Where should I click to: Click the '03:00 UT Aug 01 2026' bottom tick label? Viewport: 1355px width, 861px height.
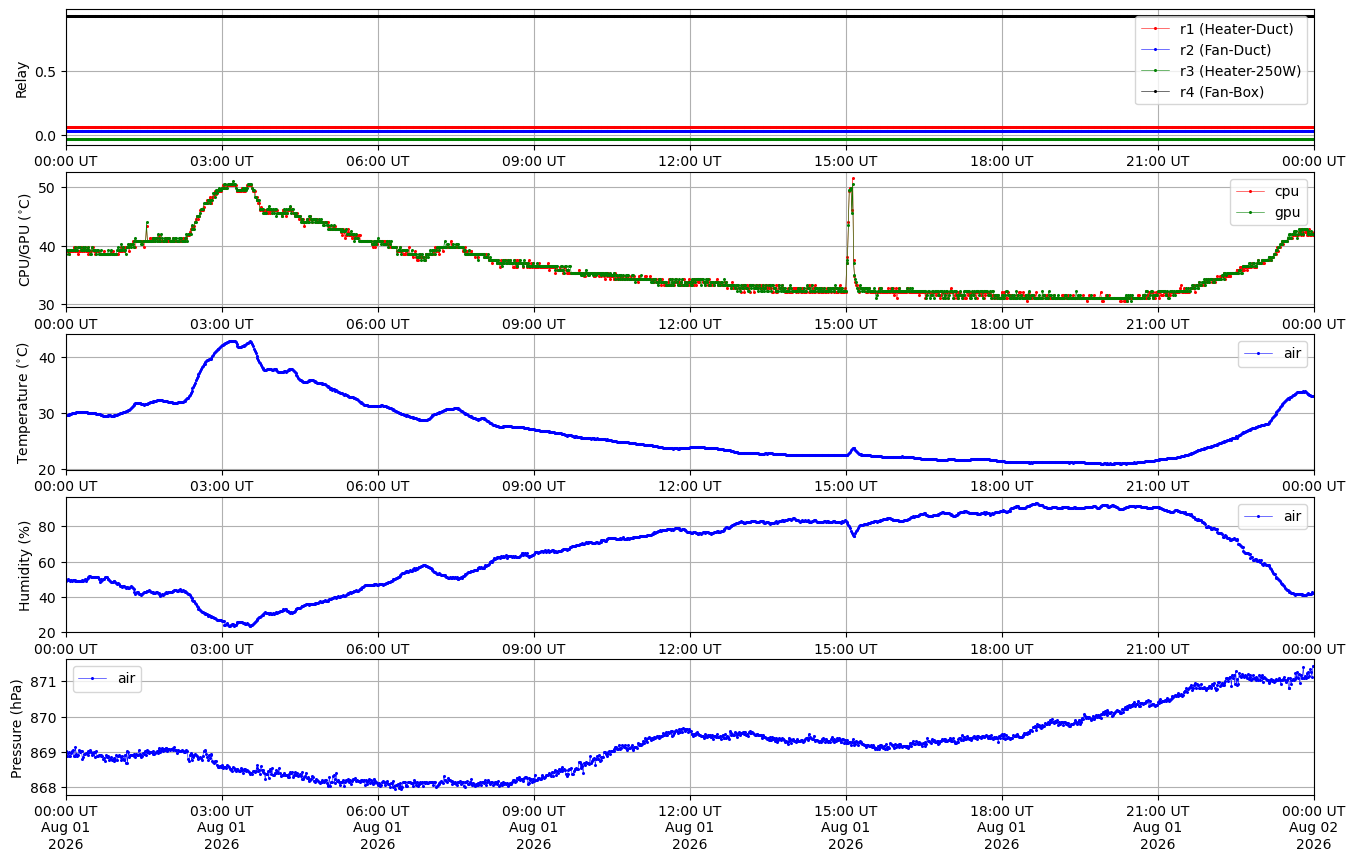[x=222, y=826]
